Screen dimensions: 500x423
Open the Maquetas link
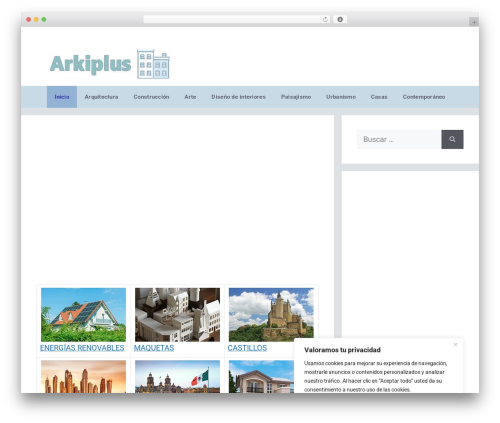(x=154, y=348)
